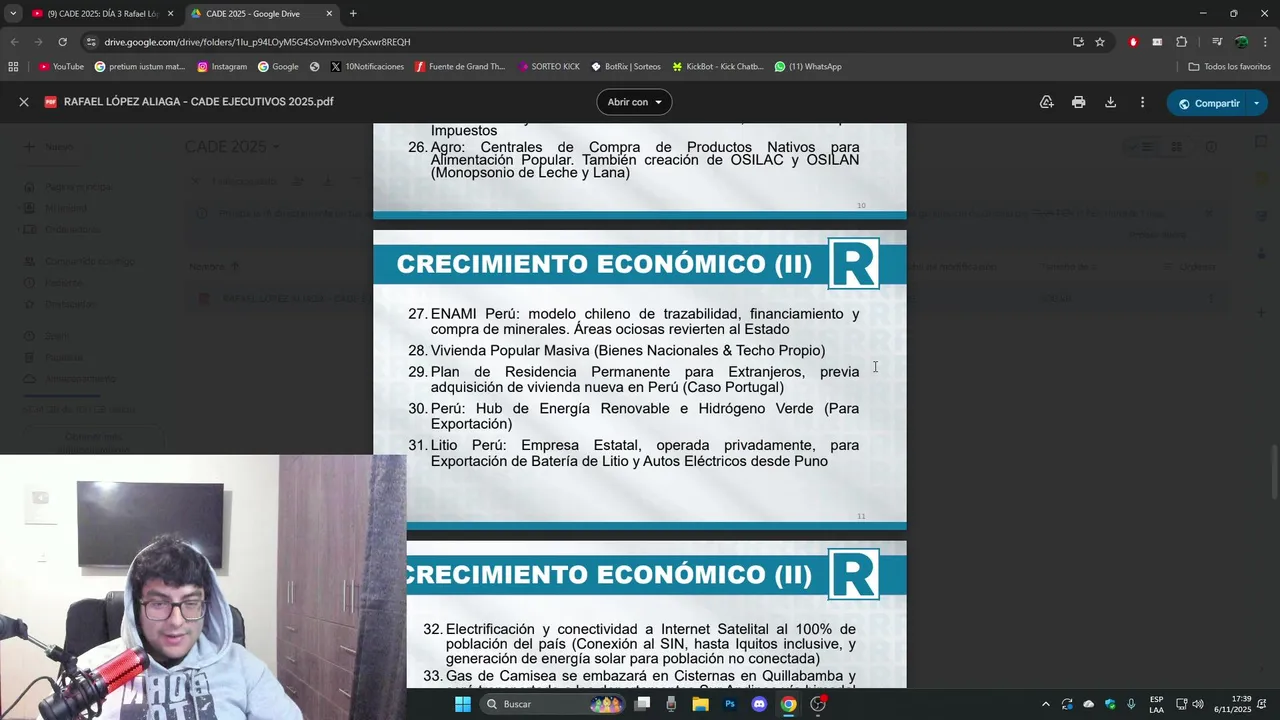The width and height of the screenshot is (1280, 720).
Task: Open the pretium iustum bookmark
Action: [x=140, y=67]
